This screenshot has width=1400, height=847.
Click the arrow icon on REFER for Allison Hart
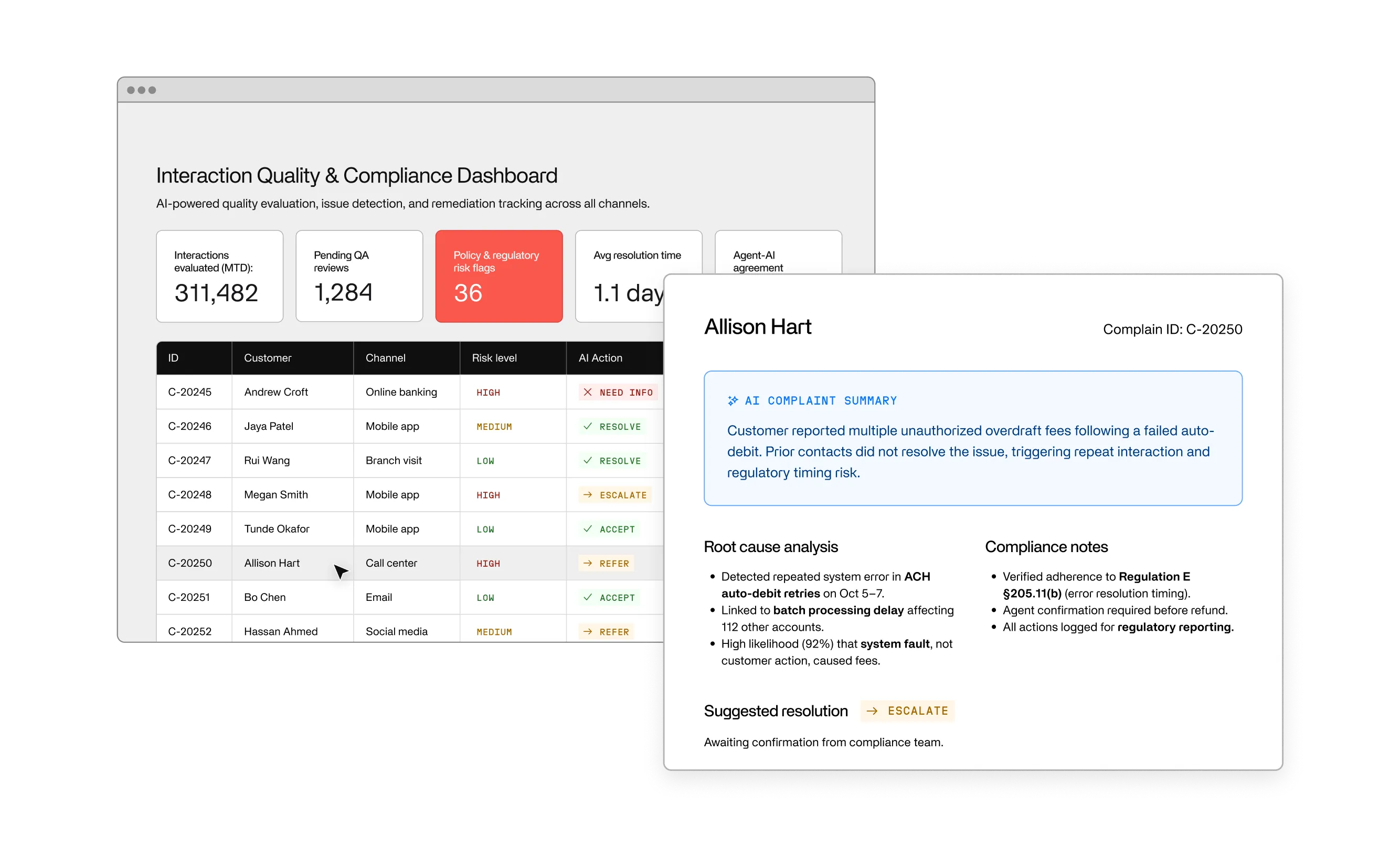point(588,563)
